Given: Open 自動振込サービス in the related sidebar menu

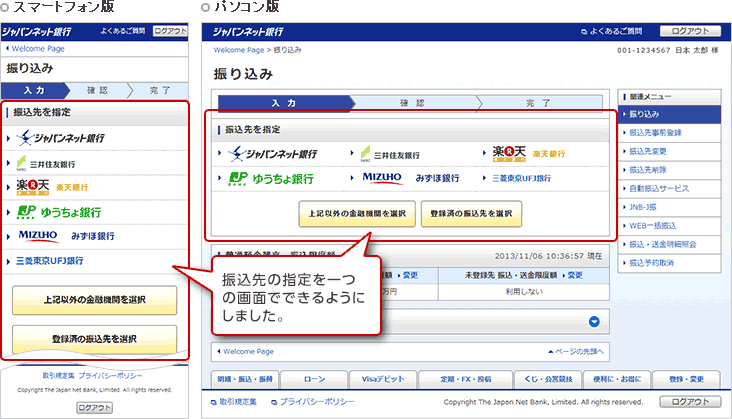Looking at the screenshot, I should [x=660, y=187].
